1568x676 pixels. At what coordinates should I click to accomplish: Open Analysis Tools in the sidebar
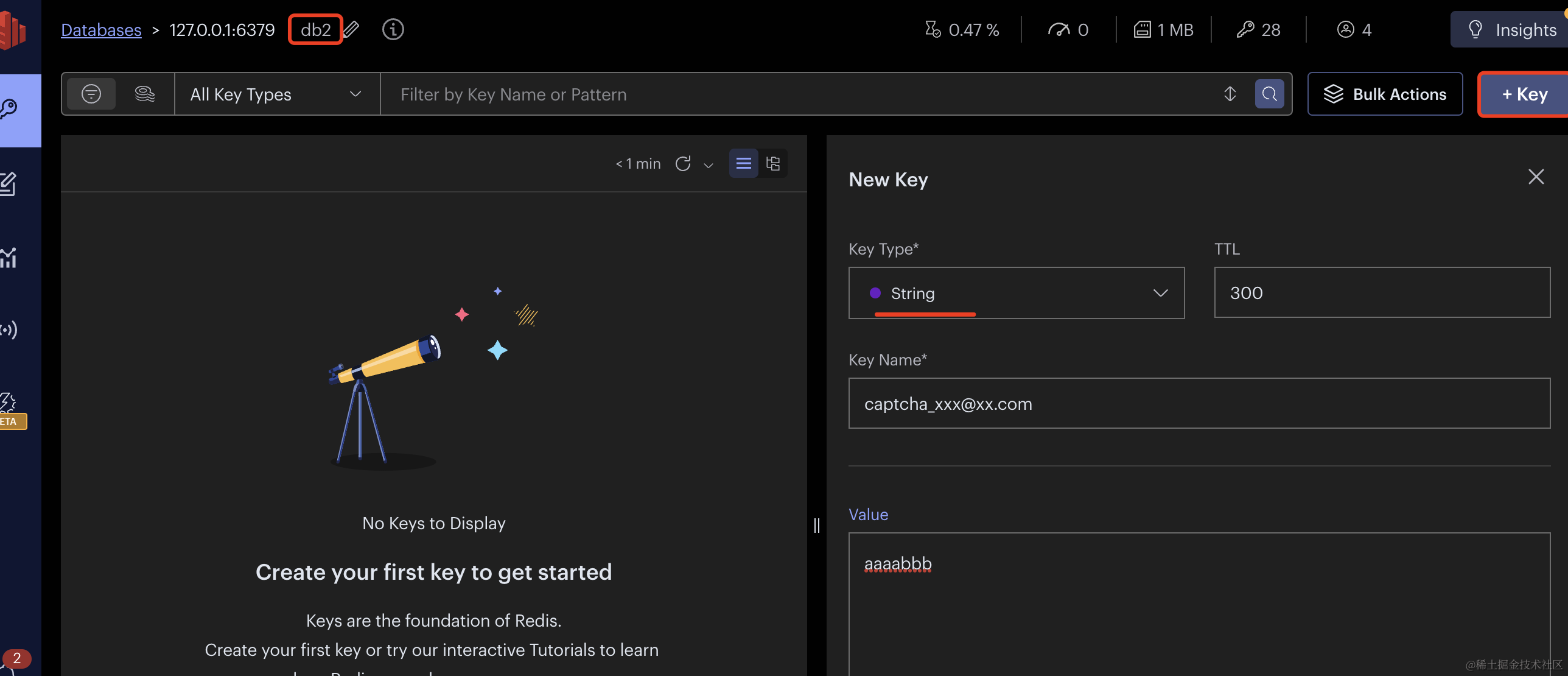click(9, 258)
